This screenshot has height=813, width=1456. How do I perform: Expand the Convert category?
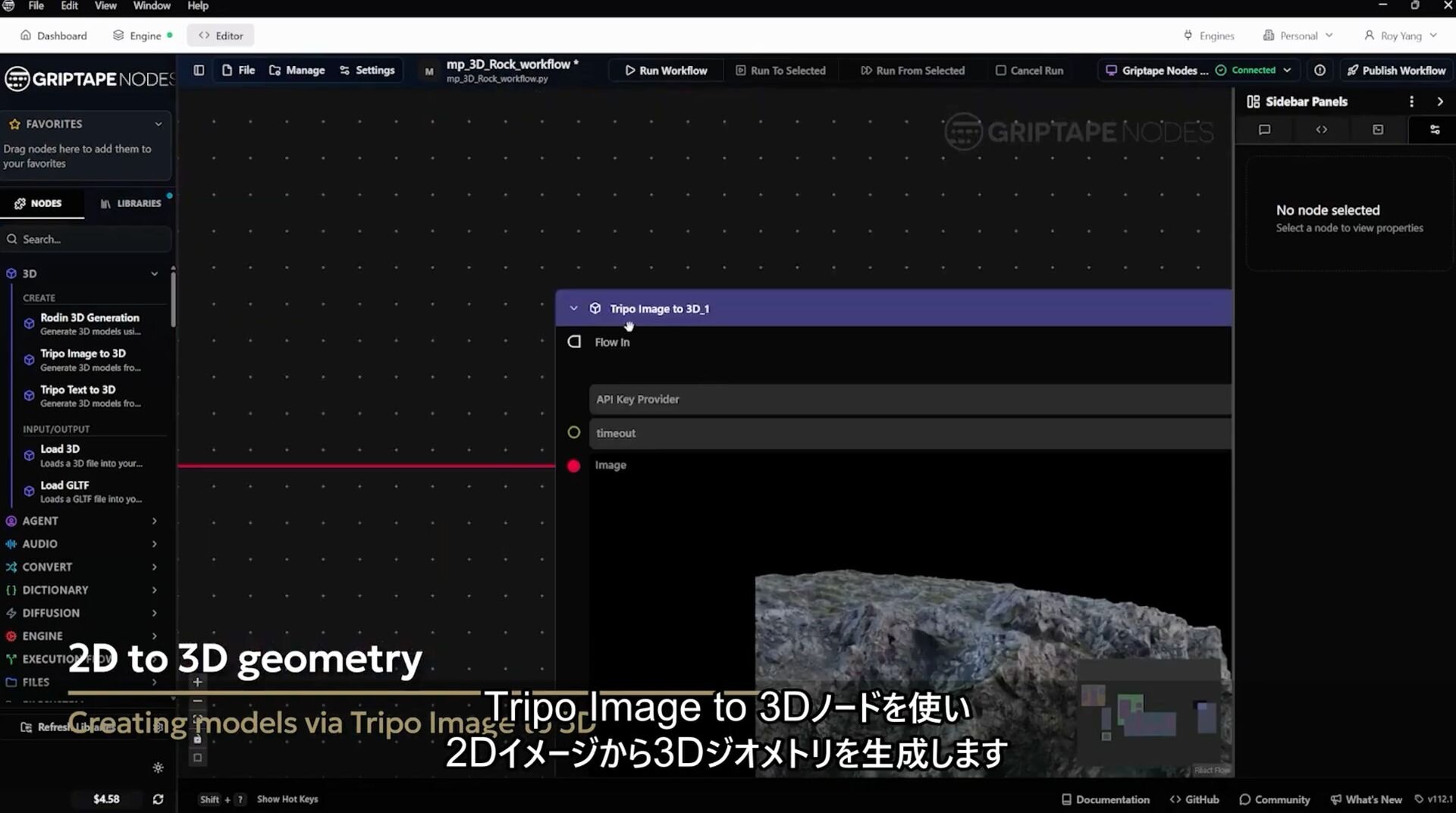point(154,567)
